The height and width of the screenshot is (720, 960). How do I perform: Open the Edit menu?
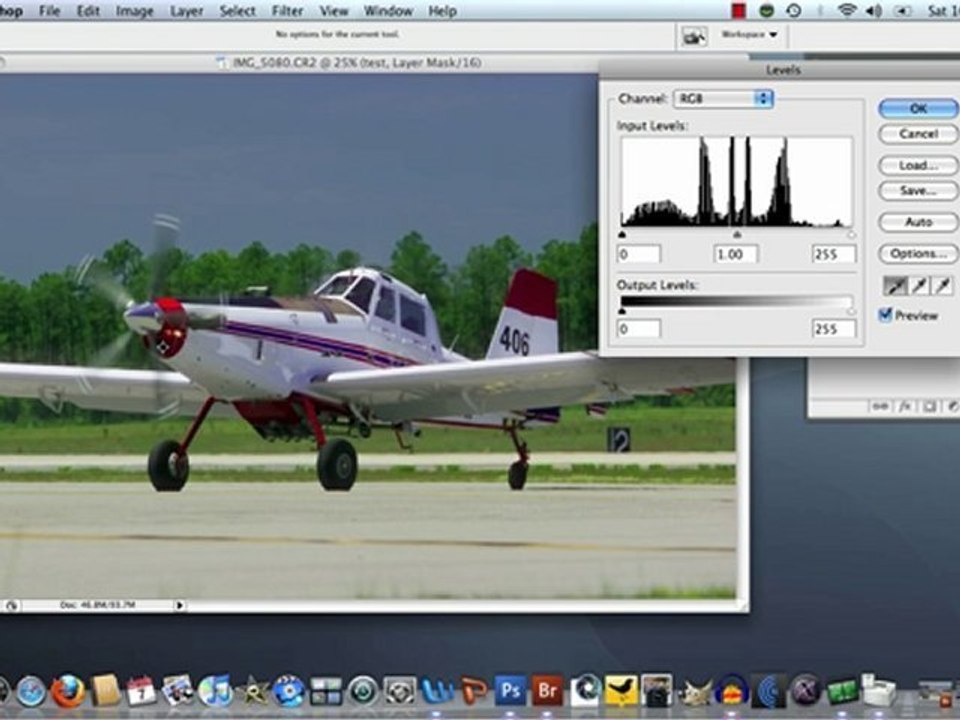click(88, 11)
